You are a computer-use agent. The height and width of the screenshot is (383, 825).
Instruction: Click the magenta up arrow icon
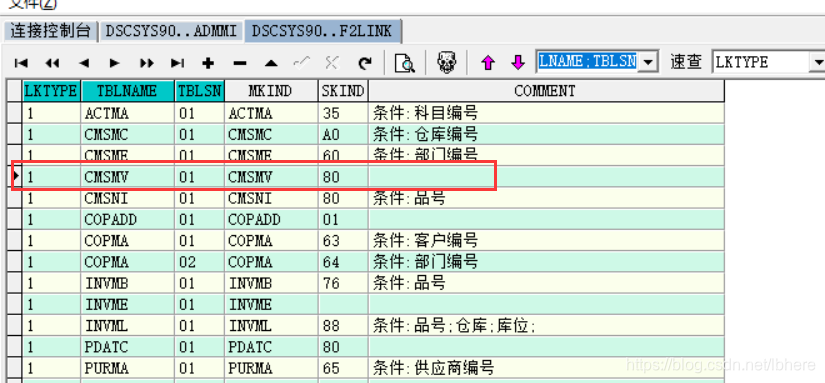click(x=488, y=63)
